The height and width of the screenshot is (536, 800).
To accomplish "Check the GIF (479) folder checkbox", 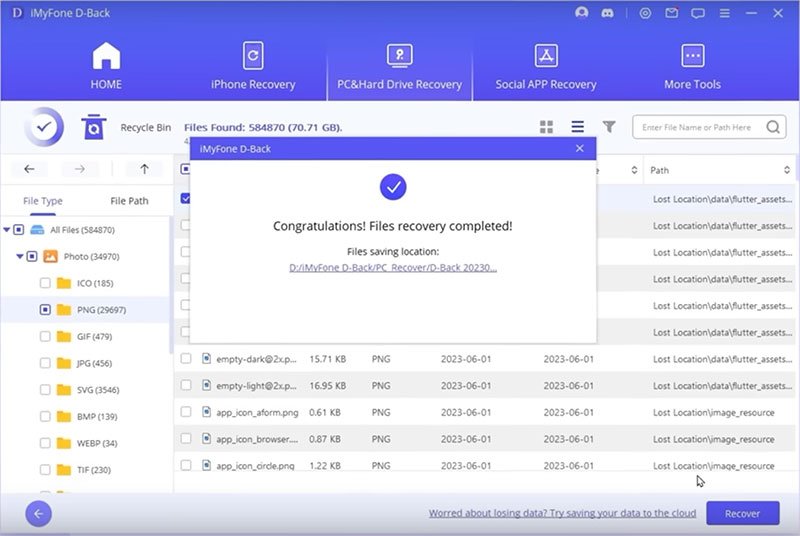I will [x=45, y=336].
